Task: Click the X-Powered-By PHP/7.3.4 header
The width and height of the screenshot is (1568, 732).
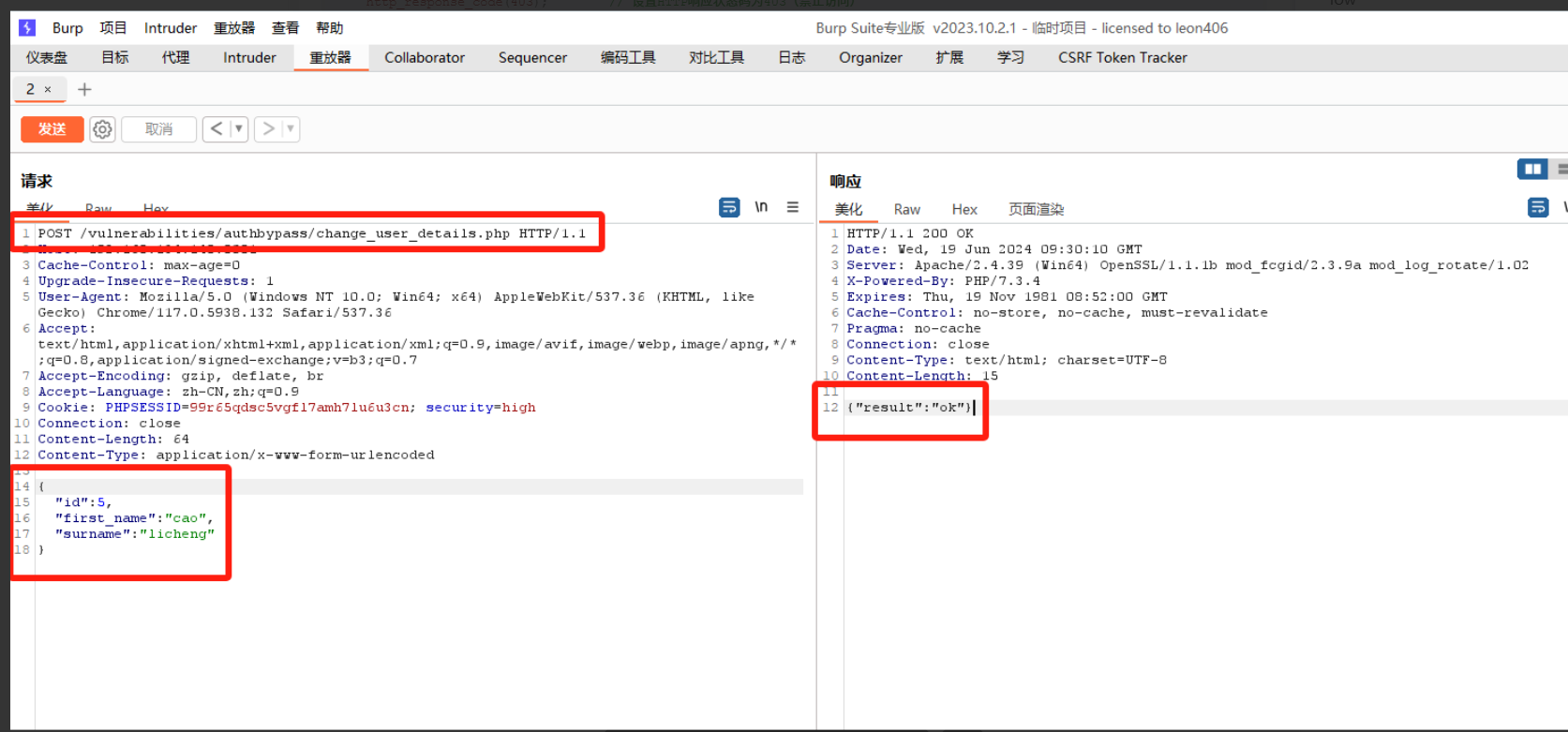Action: coord(943,281)
